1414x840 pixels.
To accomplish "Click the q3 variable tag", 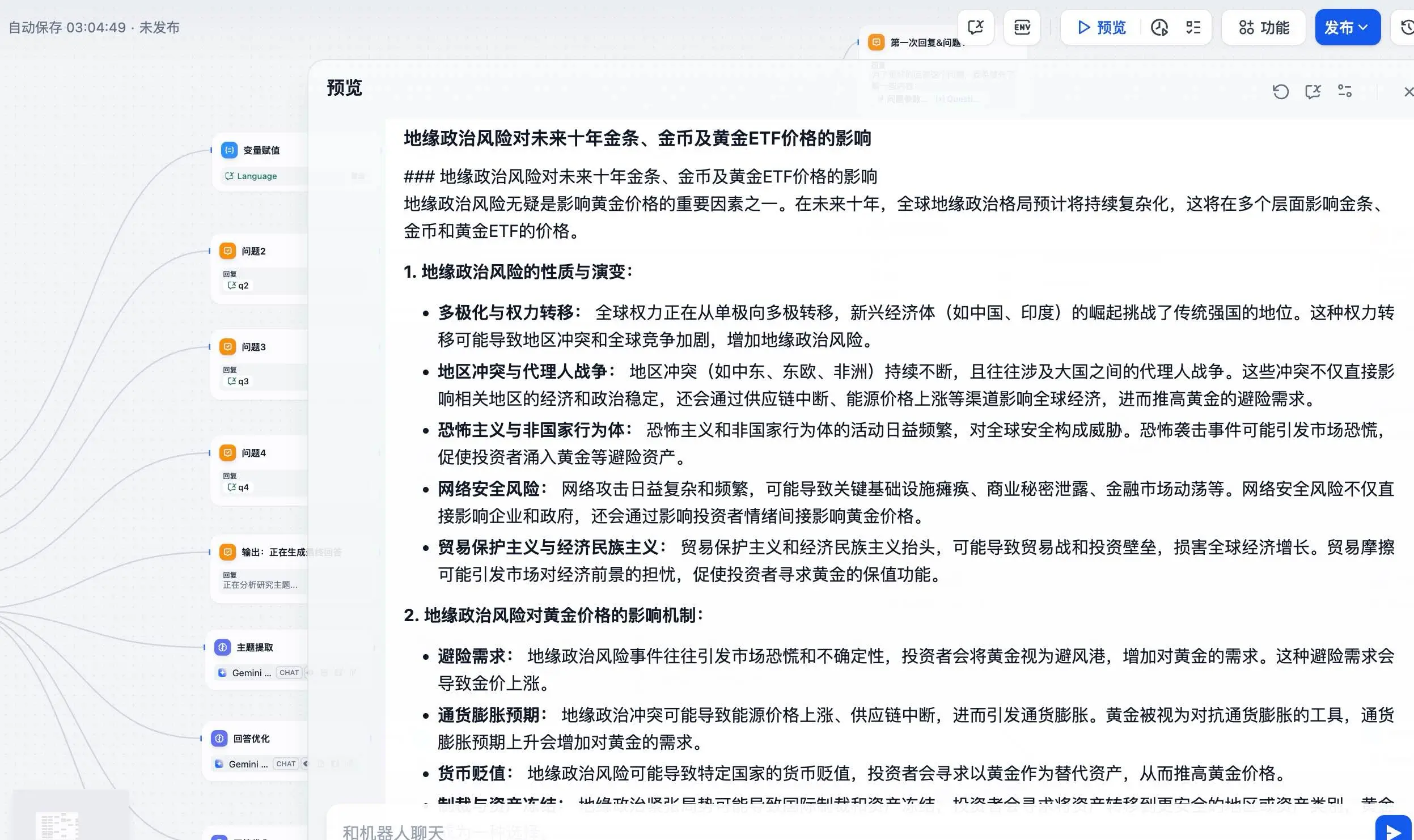I will pos(238,381).
